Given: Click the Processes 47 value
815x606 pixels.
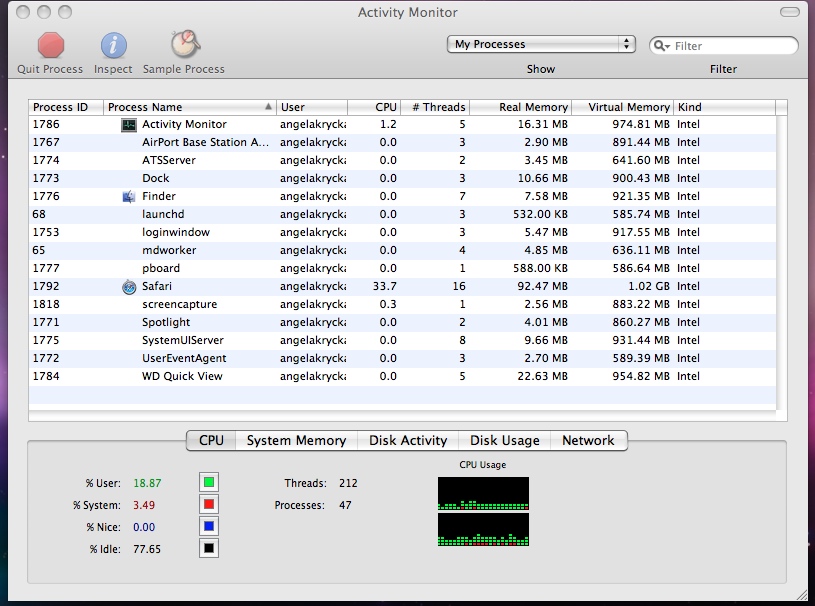Looking at the screenshot, I should [345, 505].
